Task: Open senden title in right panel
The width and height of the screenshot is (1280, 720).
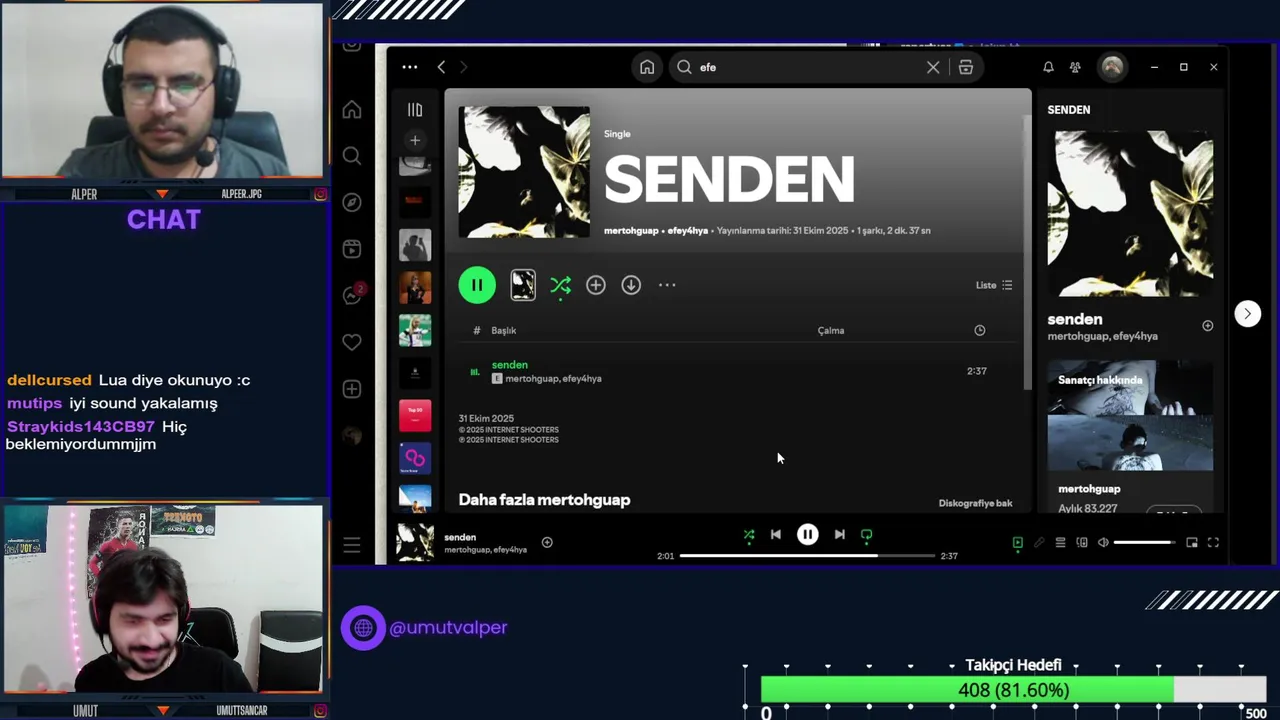Action: tap(1075, 319)
